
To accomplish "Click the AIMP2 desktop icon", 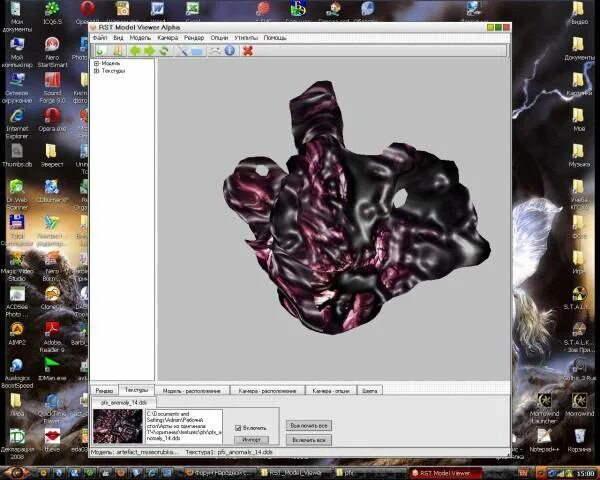I will pos(17,334).
